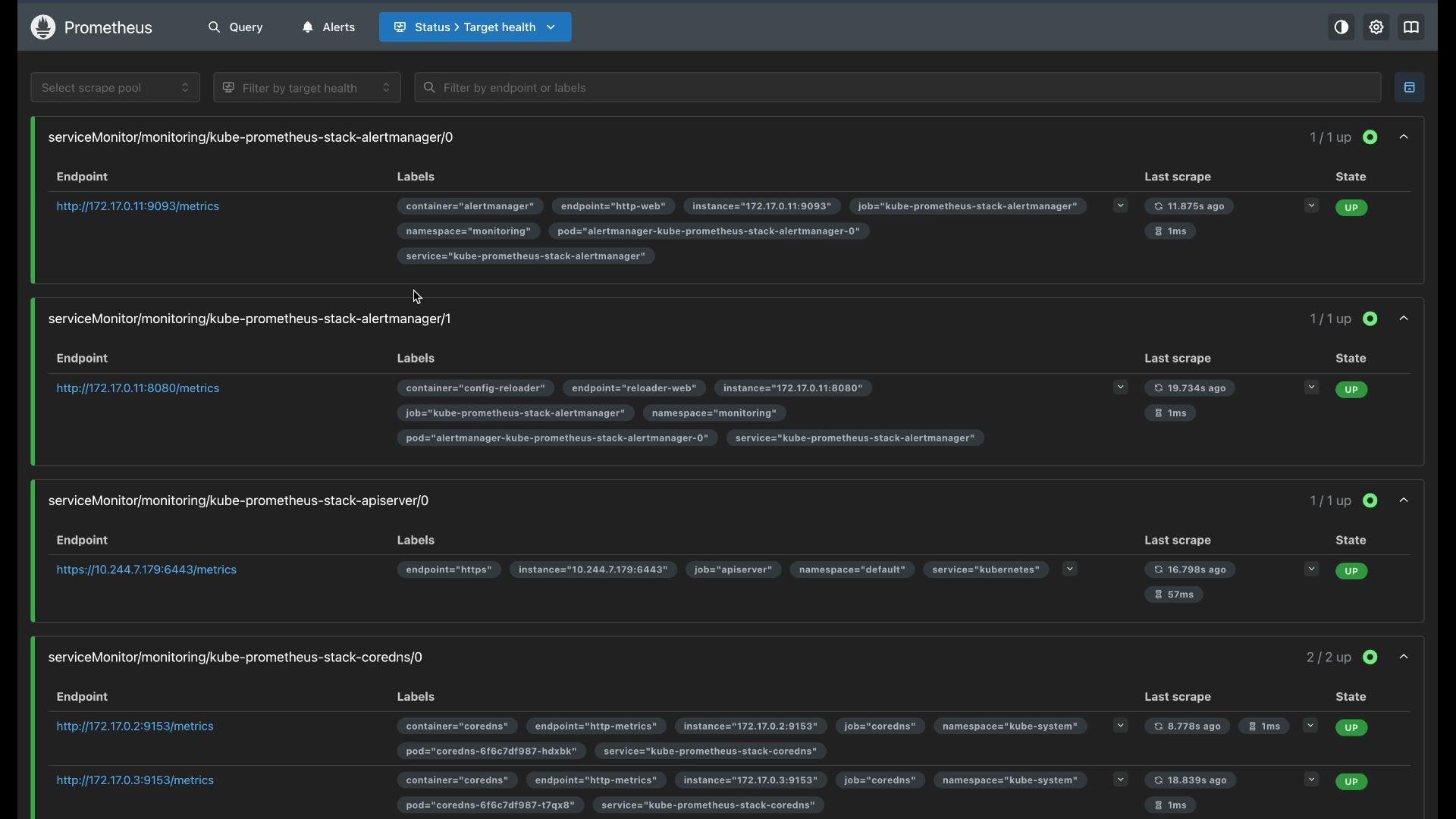Collapse the alertmanager/1 scrape pool
Viewport: 1456px width, 819px height.
point(1404,319)
